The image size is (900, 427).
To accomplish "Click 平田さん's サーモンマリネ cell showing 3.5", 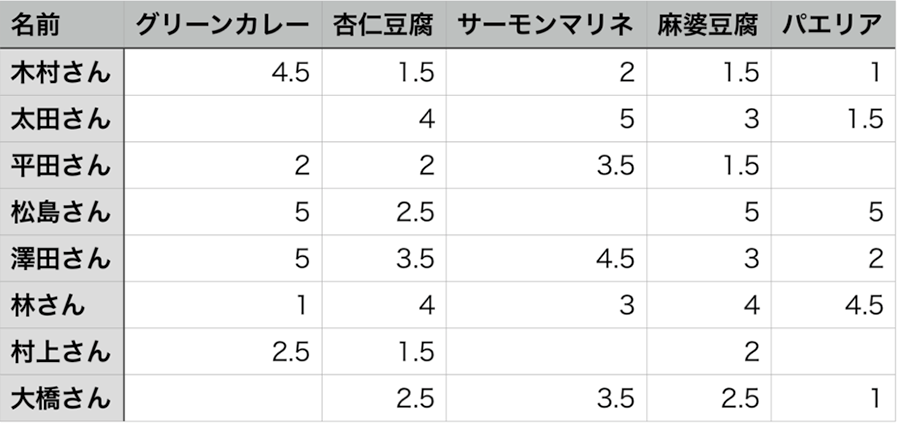I will click(x=546, y=165).
